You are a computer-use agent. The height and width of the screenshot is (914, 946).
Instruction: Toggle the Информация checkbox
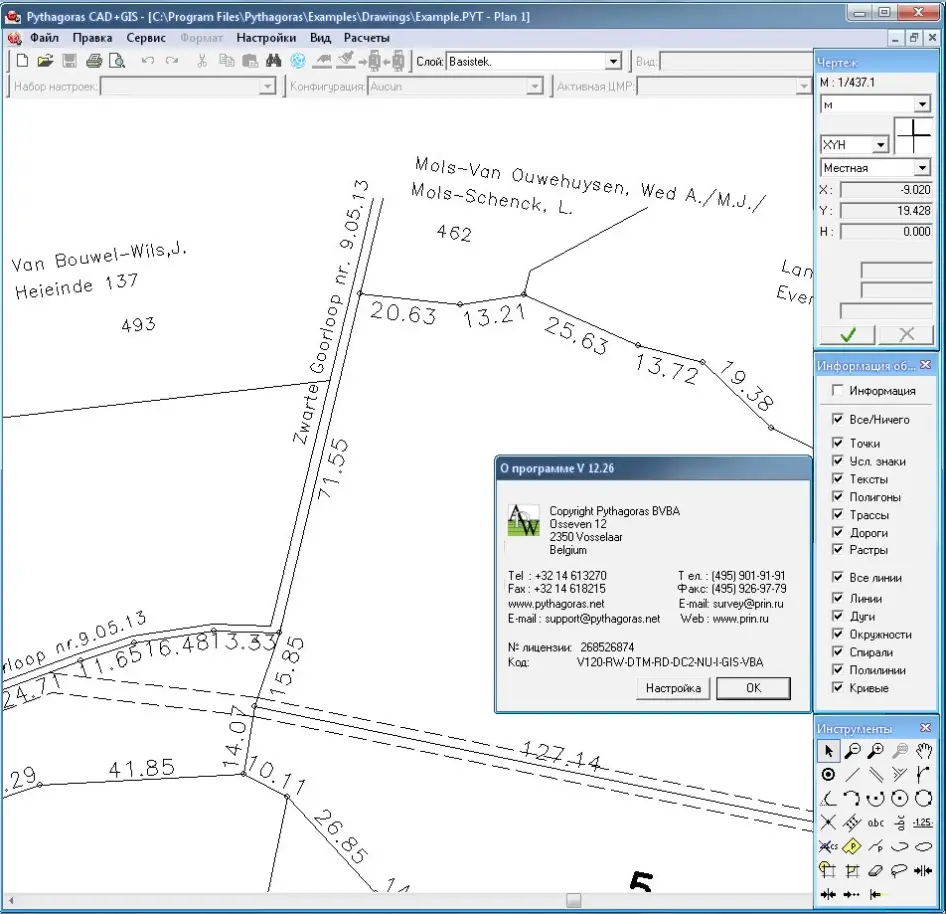[837, 390]
